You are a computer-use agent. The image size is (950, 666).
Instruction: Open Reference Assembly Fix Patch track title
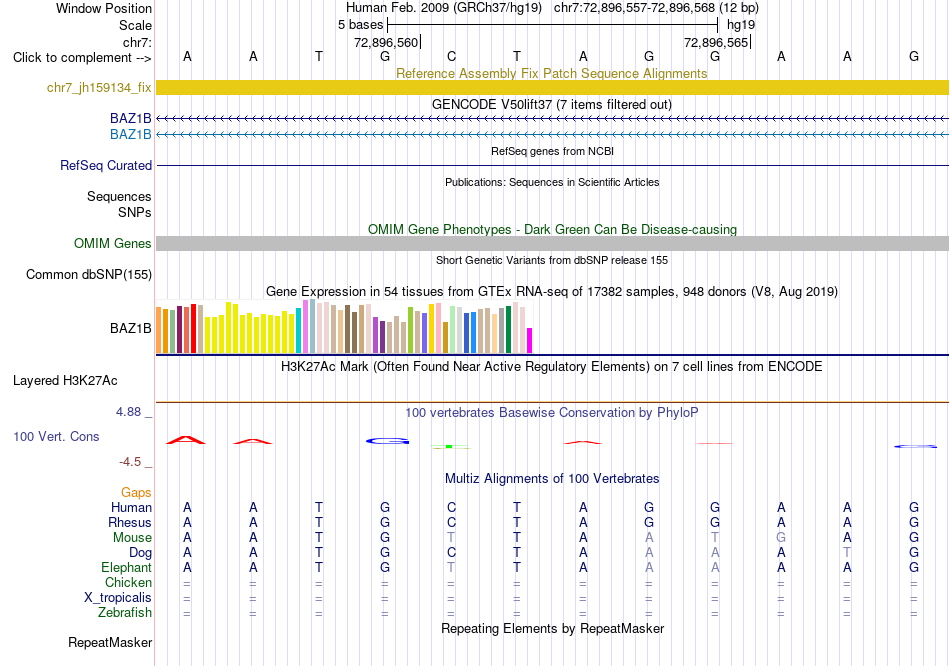tap(551, 73)
